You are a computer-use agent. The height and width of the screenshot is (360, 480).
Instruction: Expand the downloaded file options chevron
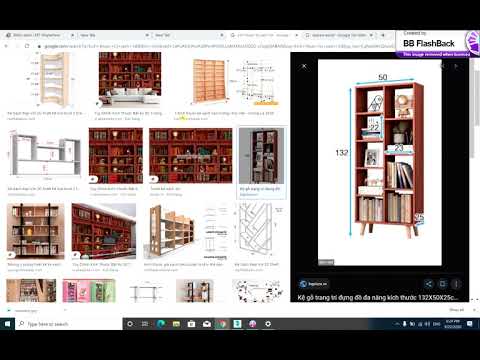(65, 310)
